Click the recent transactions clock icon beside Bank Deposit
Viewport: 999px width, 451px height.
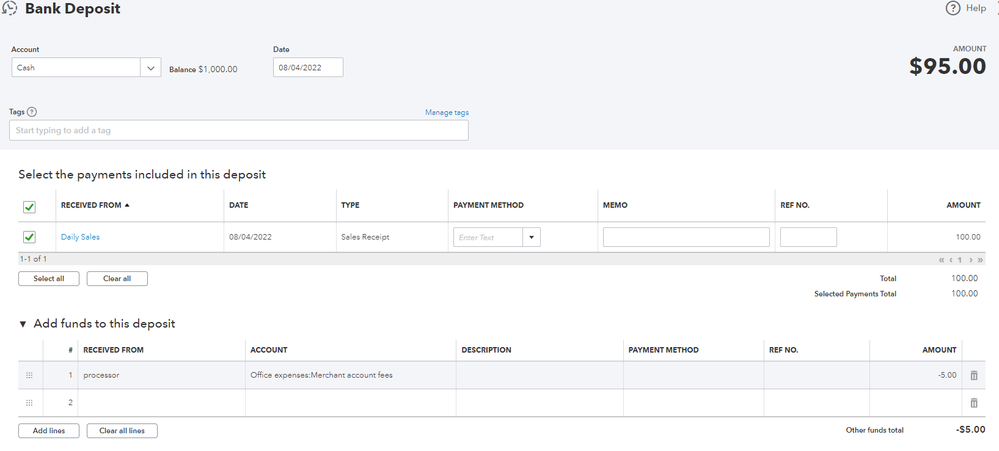tap(10, 9)
